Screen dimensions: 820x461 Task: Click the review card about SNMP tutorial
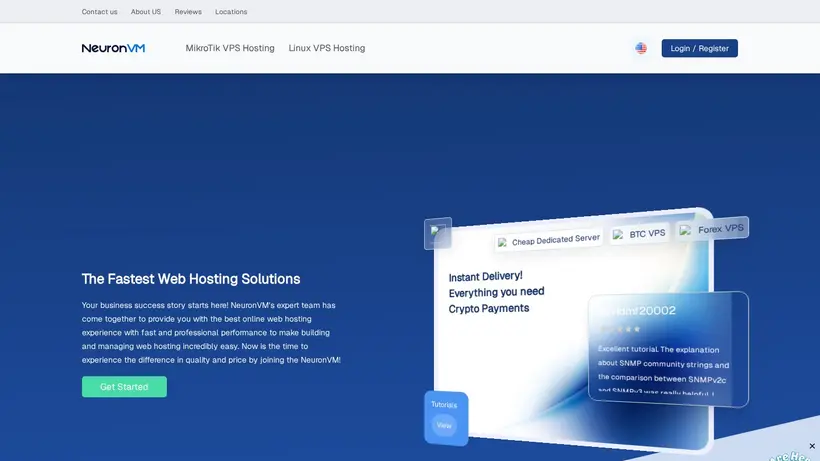click(x=668, y=349)
